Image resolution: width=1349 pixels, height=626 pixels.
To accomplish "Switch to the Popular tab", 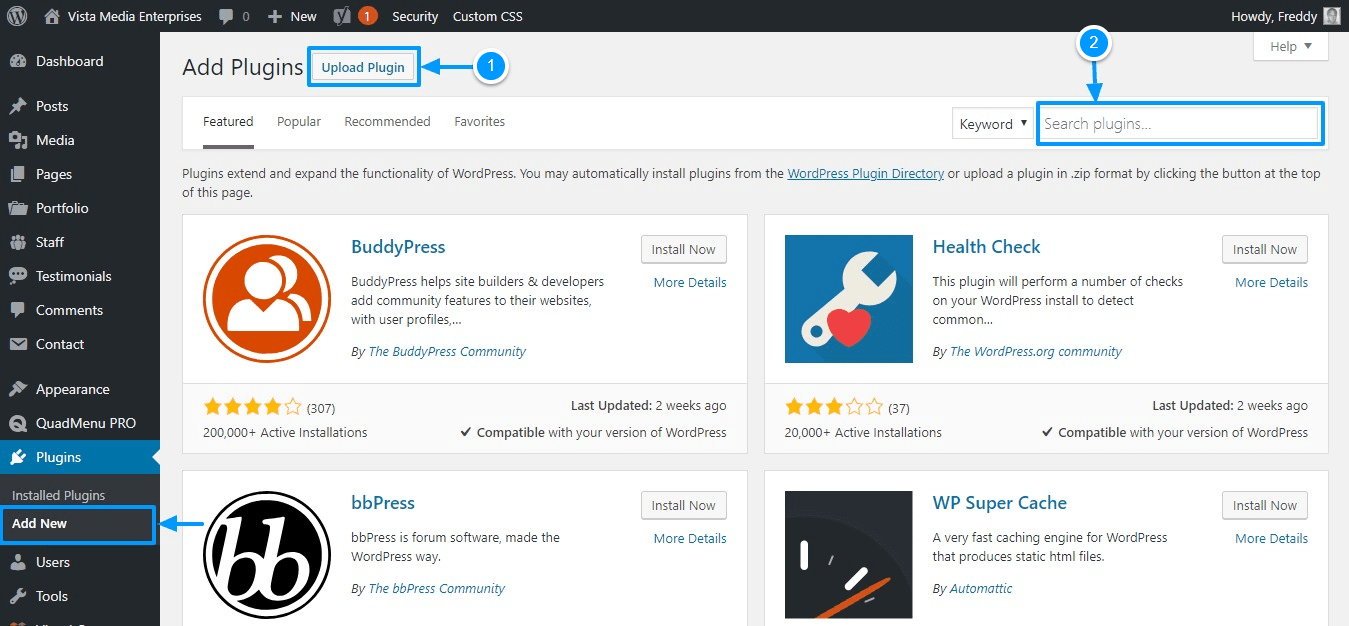I will 299,121.
